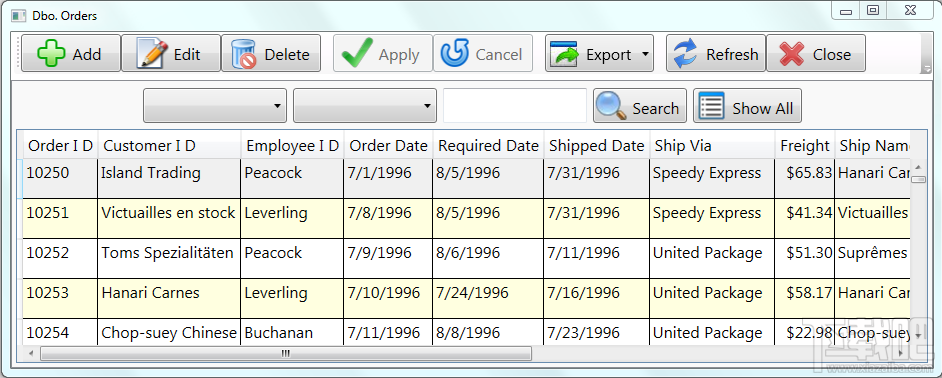Click Peacock in the 10252 row
The image size is (942, 378).
[x=292, y=258]
